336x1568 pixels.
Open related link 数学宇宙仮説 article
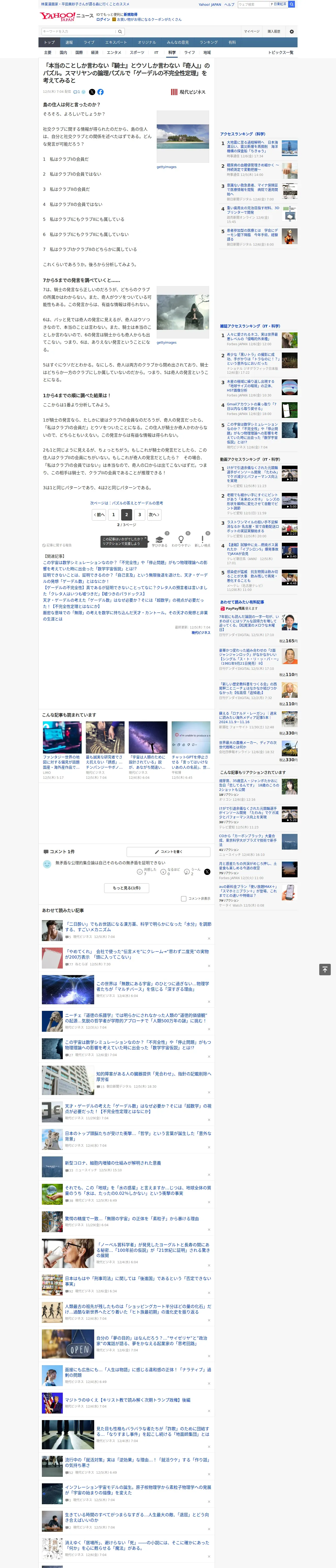[125, 566]
